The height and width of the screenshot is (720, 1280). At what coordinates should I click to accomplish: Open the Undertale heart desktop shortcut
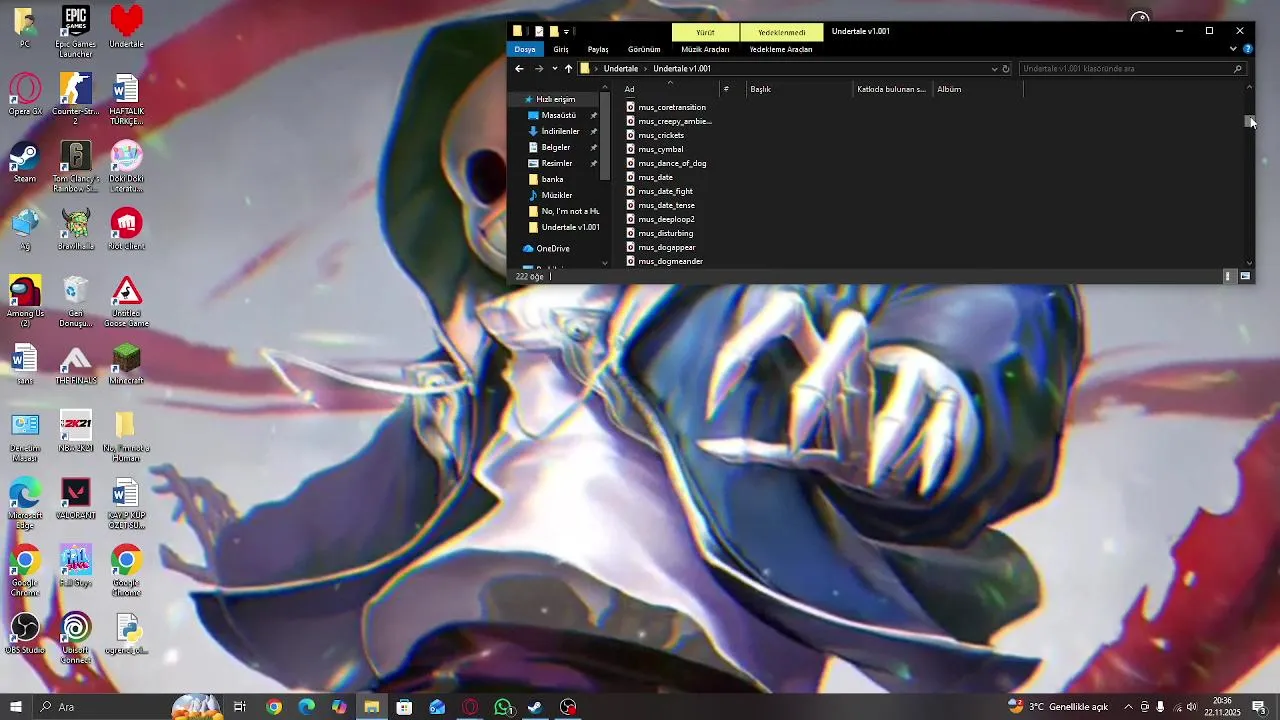[126, 26]
